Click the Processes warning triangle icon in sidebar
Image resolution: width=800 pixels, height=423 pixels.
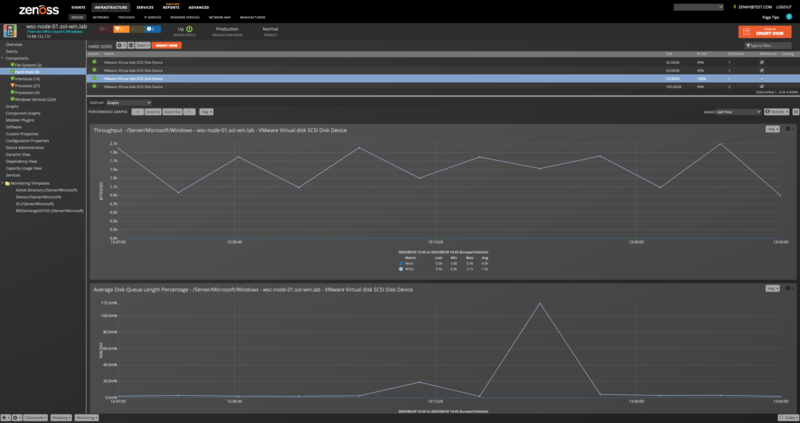click(x=13, y=86)
